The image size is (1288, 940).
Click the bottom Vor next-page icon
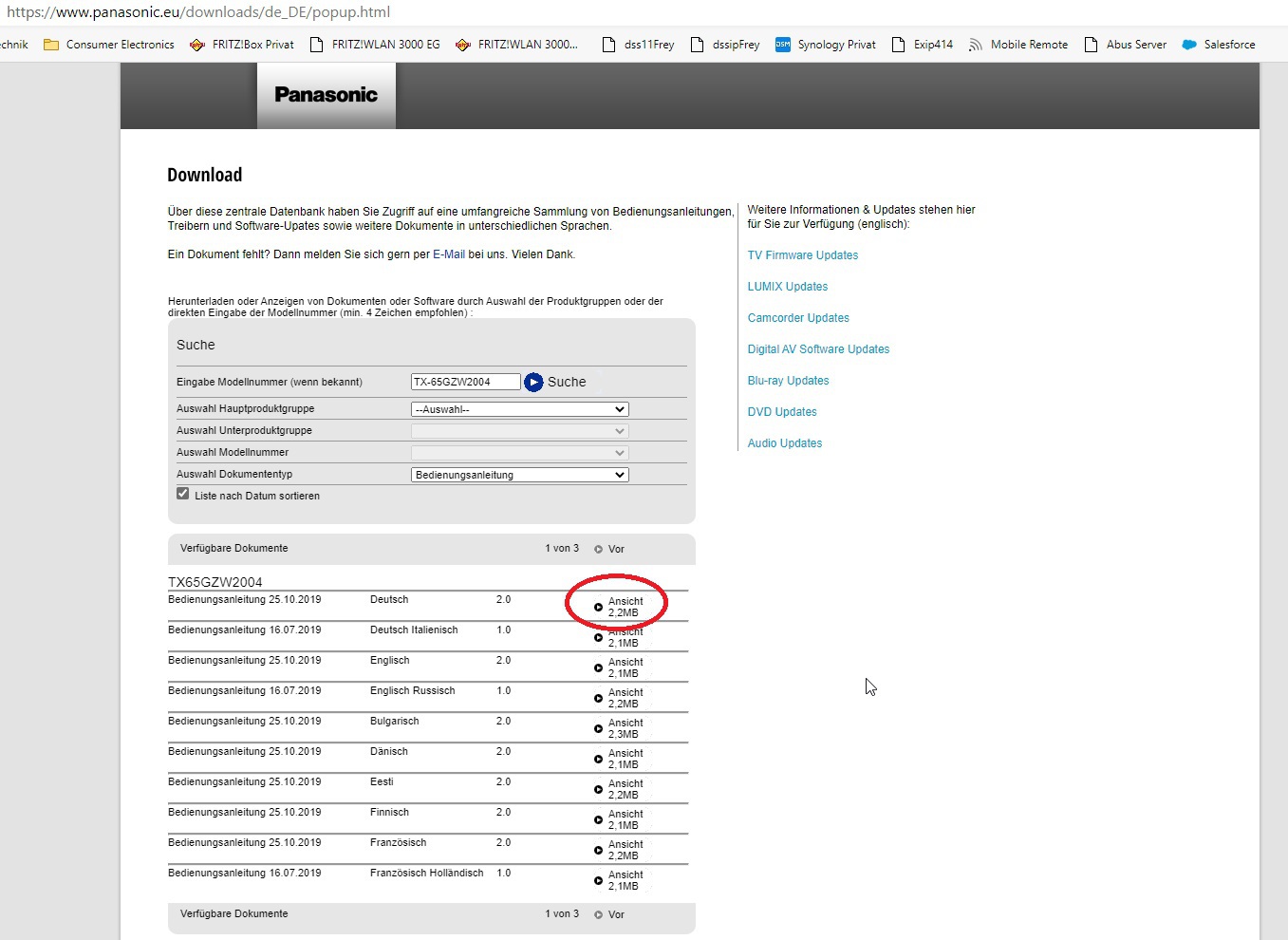pos(598,914)
